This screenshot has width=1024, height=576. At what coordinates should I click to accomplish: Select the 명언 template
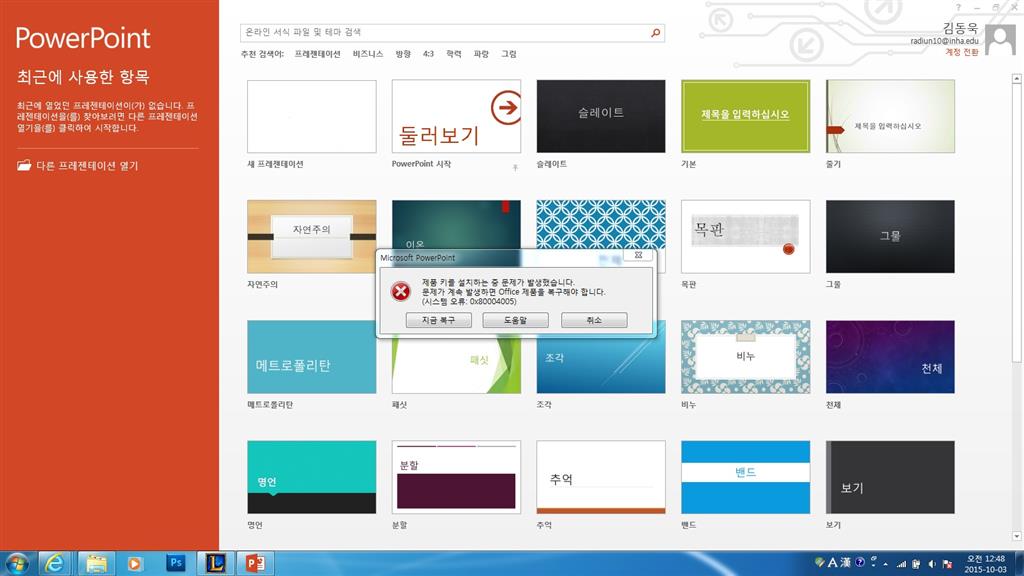tap(312, 477)
